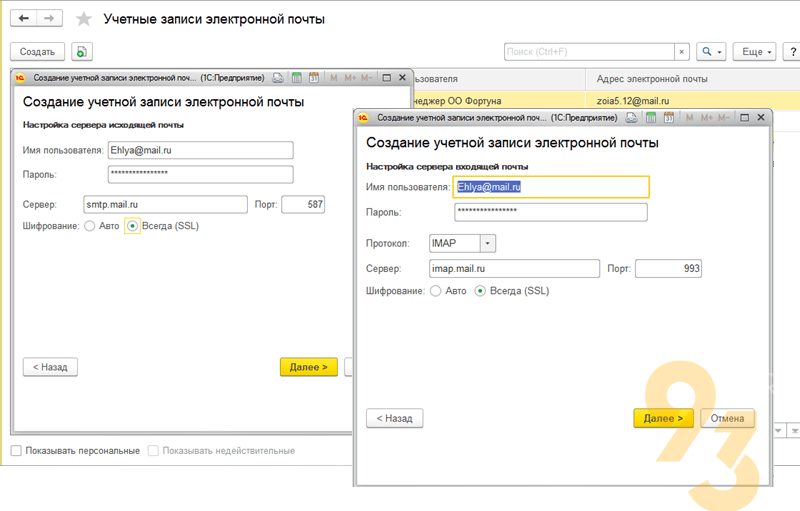Select Всегда (SSL) in the incoming mail window
800x511 pixels.
pos(480,291)
